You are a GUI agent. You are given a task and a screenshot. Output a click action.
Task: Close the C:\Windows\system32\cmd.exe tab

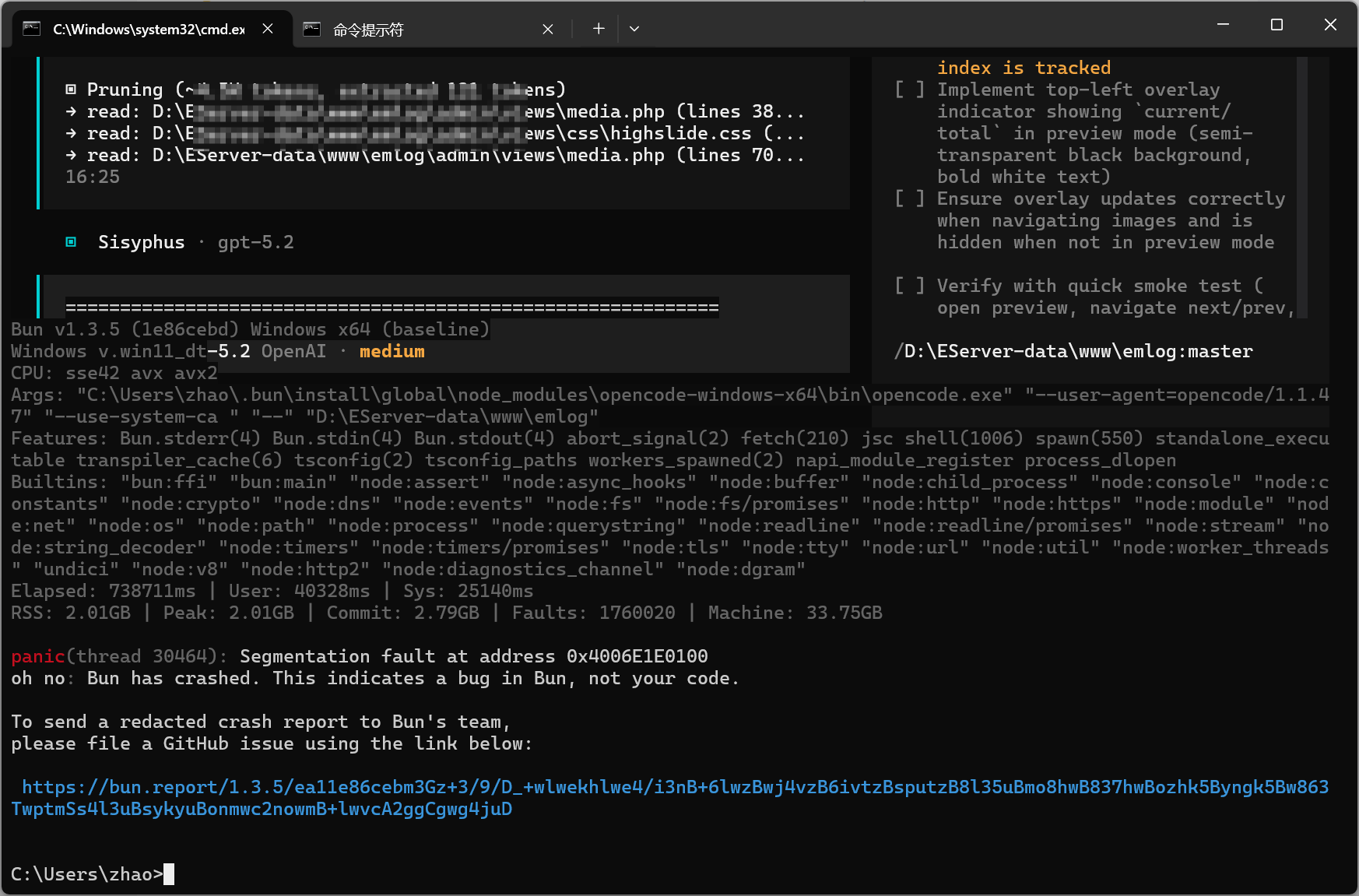(268, 29)
